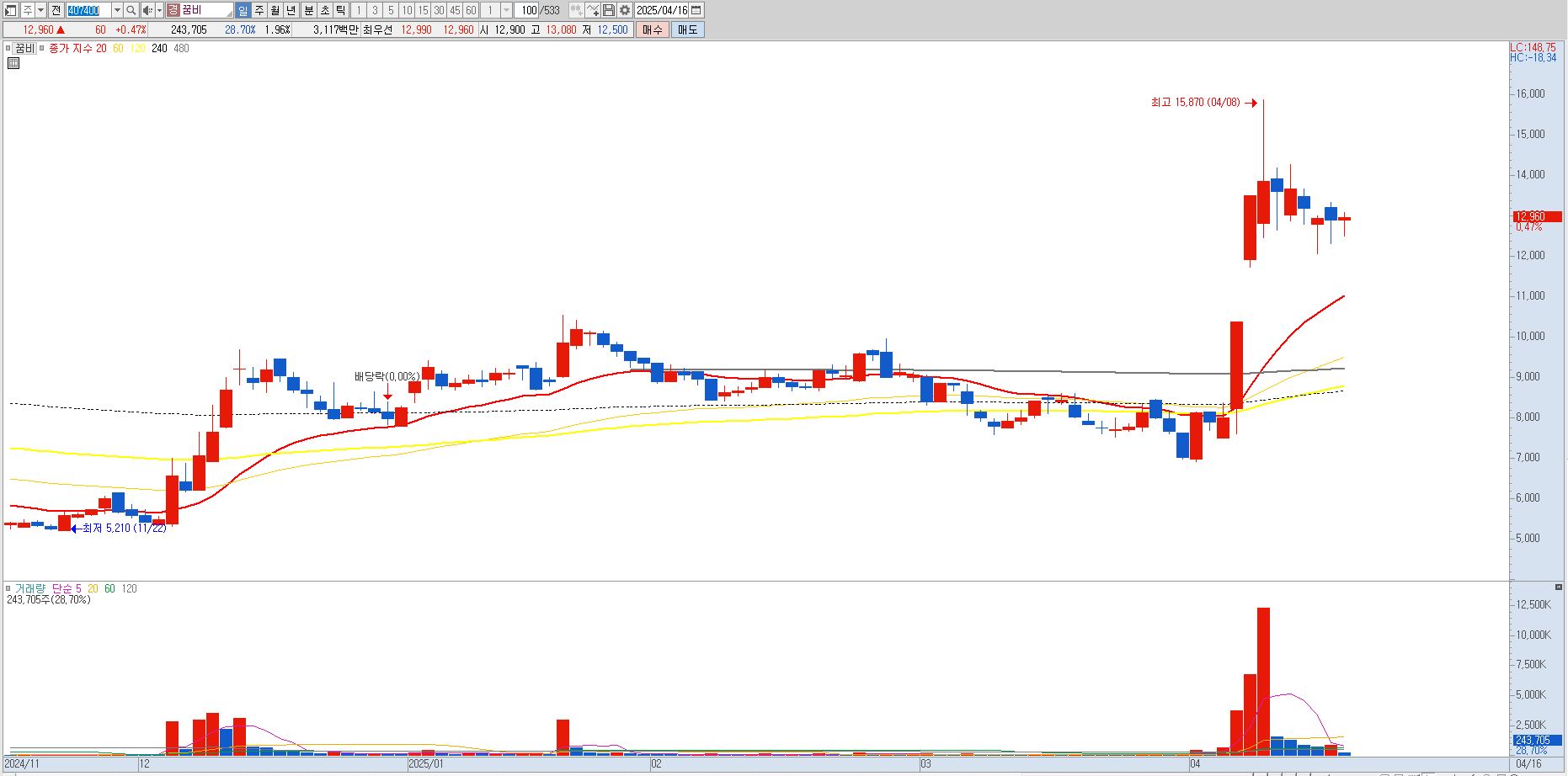Click the stock code input field 407400
Image resolution: width=1568 pixels, height=776 pixels.
pyautogui.click(x=88, y=10)
